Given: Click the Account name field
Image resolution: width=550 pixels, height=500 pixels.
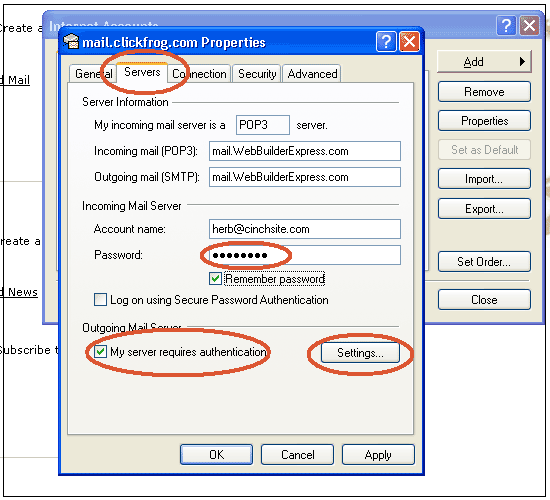Looking at the screenshot, I should pyautogui.click(x=304, y=229).
